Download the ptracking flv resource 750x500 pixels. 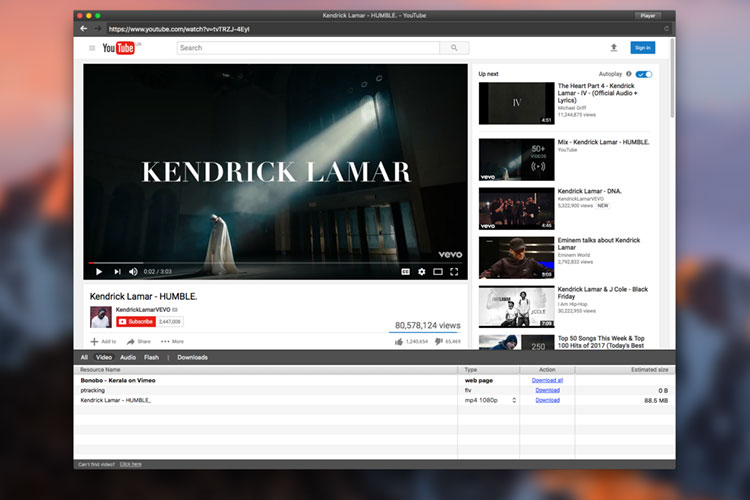pos(547,390)
